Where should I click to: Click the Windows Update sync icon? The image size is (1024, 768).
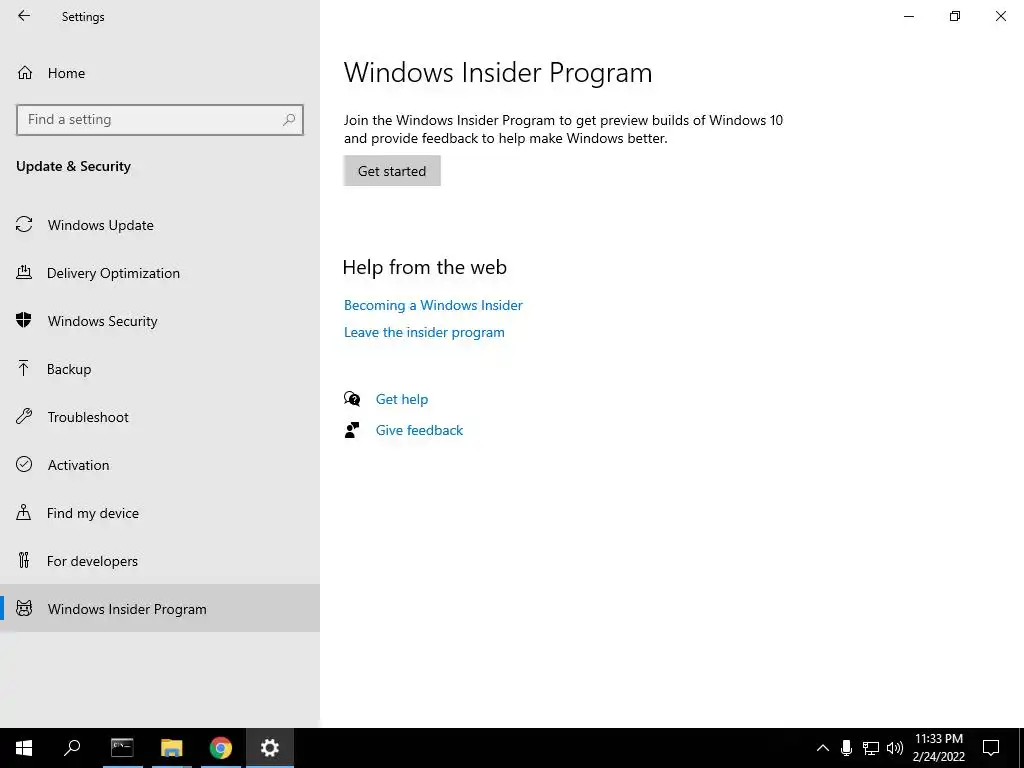tap(24, 225)
